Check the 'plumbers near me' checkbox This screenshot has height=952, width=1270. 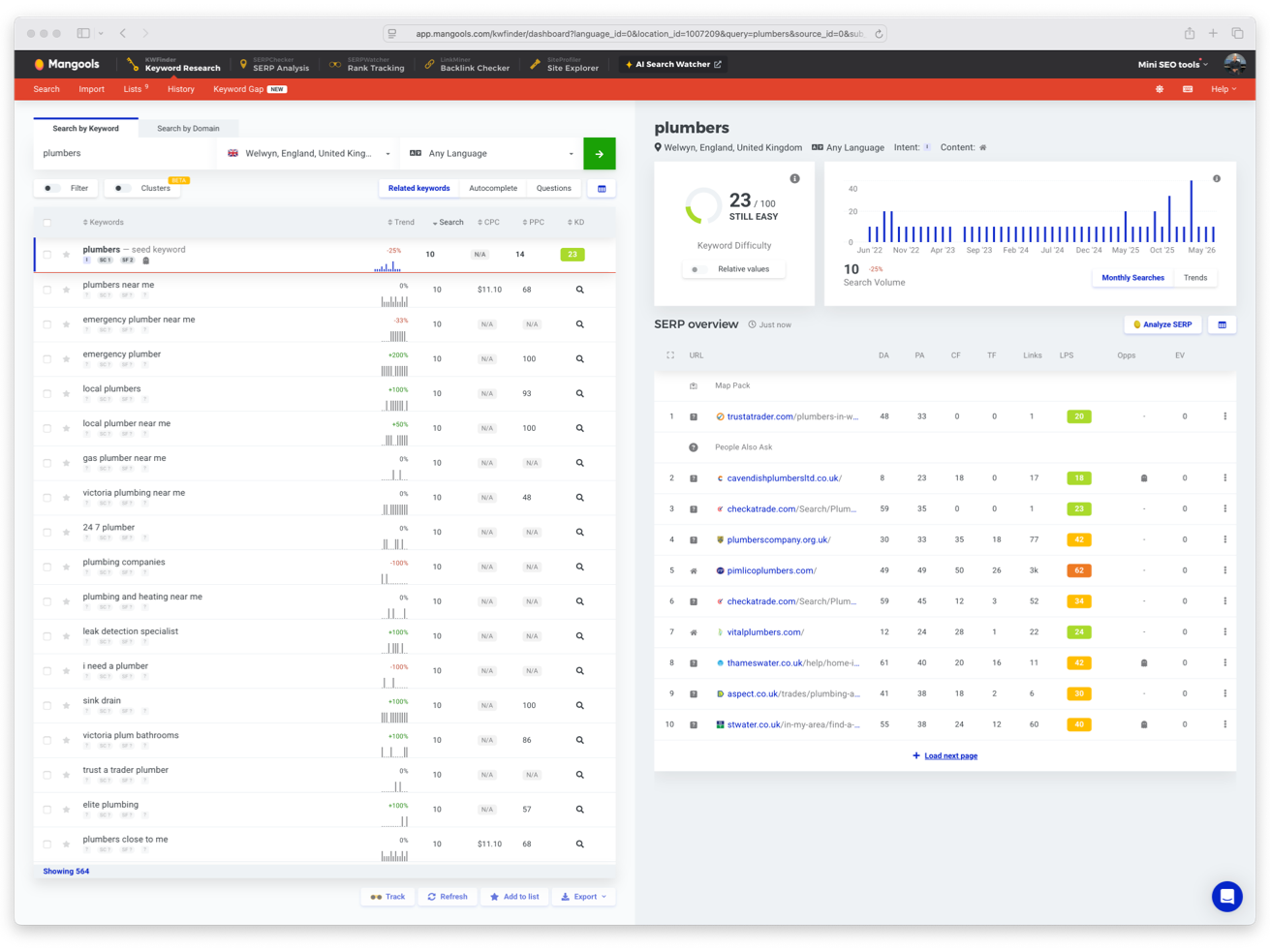(x=46, y=290)
